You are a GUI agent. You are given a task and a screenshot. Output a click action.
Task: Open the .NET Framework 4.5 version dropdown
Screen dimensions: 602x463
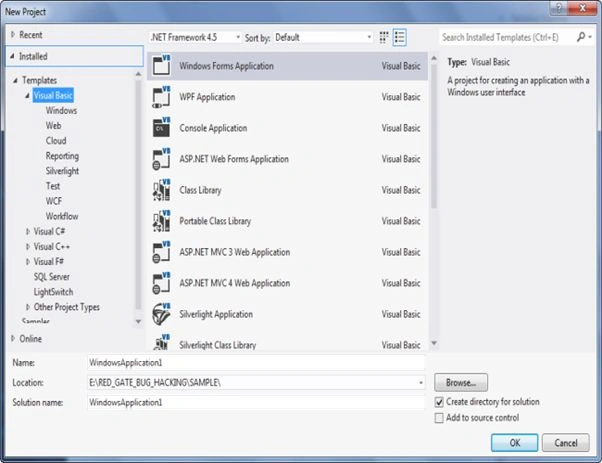coord(195,37)
